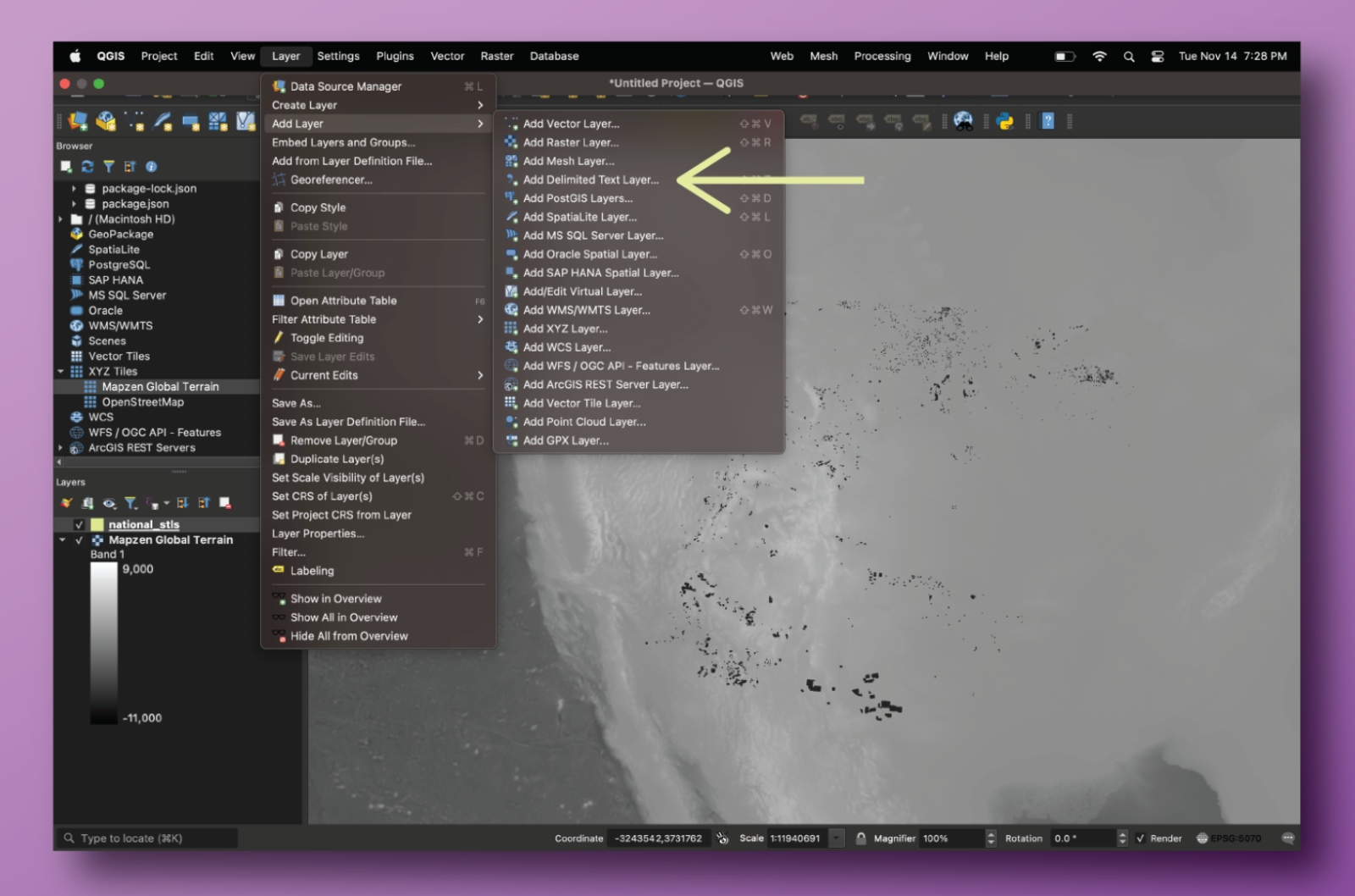Toggle mouse extents display icon in status bar
Image resolution: width=1355 pixels, height=896 pixels.
(722, 838)
